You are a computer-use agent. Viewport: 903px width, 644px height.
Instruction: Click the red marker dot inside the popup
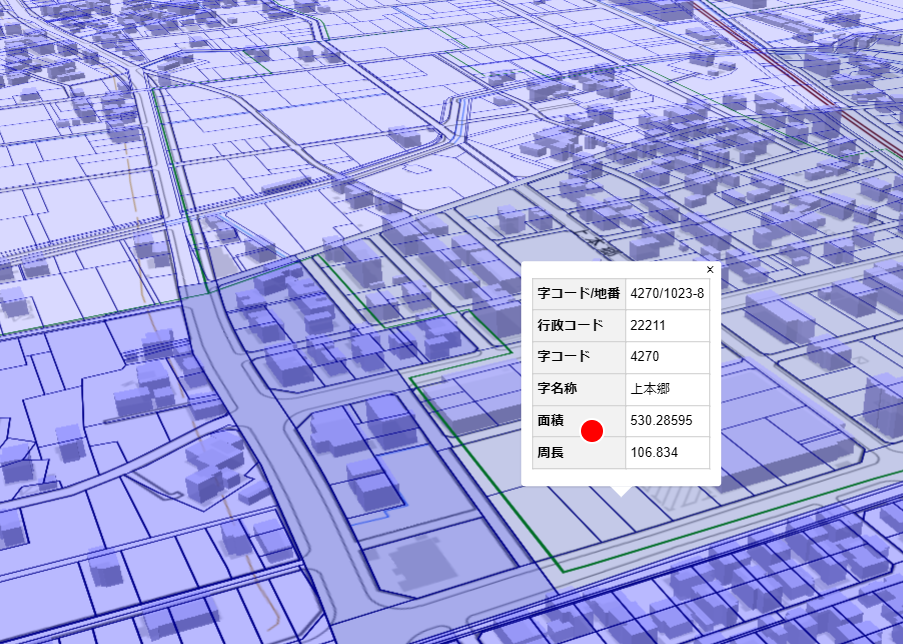(x=594, y=430)
